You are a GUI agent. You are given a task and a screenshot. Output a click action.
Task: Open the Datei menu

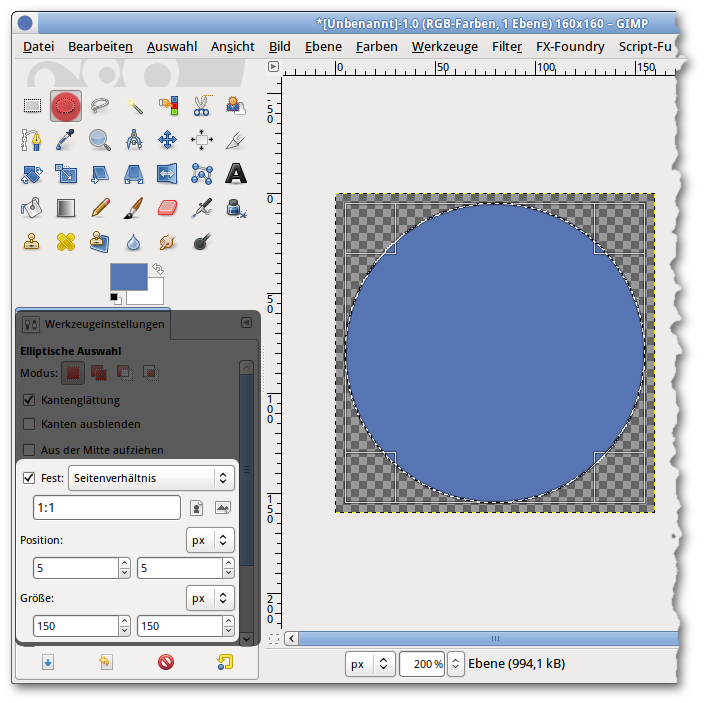coord(38,47)
